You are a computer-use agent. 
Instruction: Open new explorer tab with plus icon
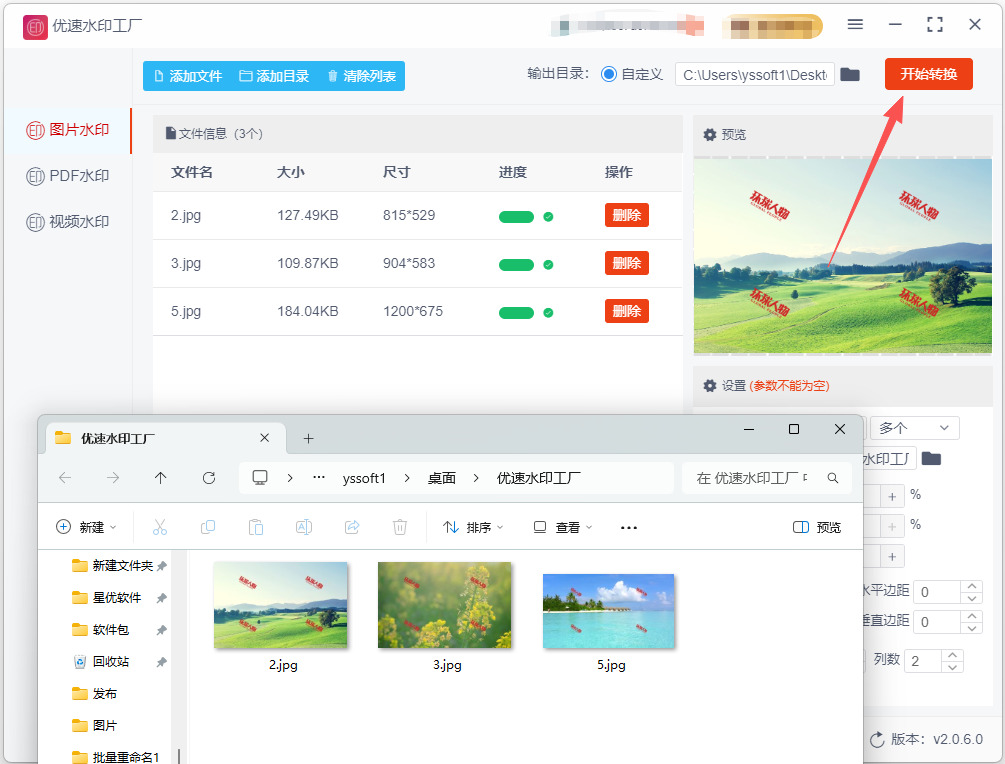[308, 438]
